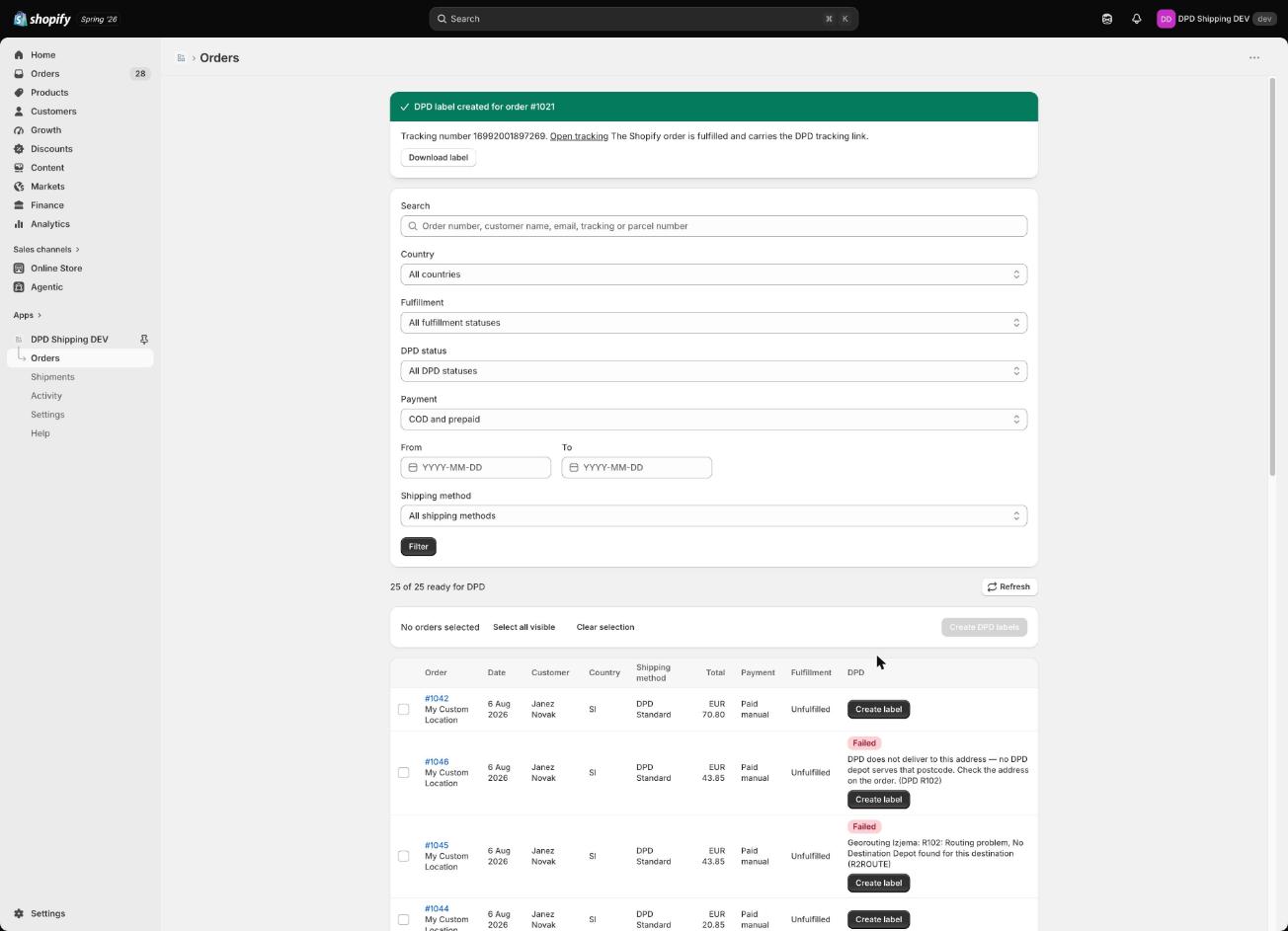Click the Markets globe icon
The height and width of the screenshot is (931, 1288).
pos(19,187)
